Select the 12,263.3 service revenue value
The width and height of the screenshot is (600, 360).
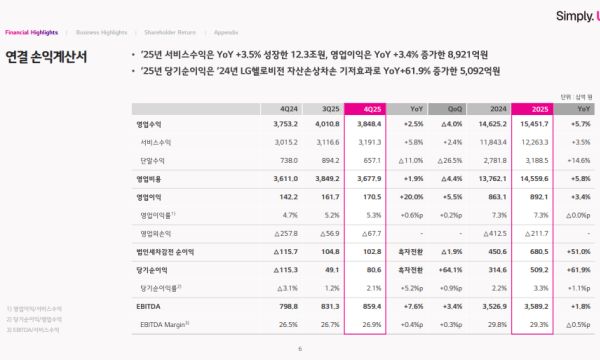pos(535,142)
